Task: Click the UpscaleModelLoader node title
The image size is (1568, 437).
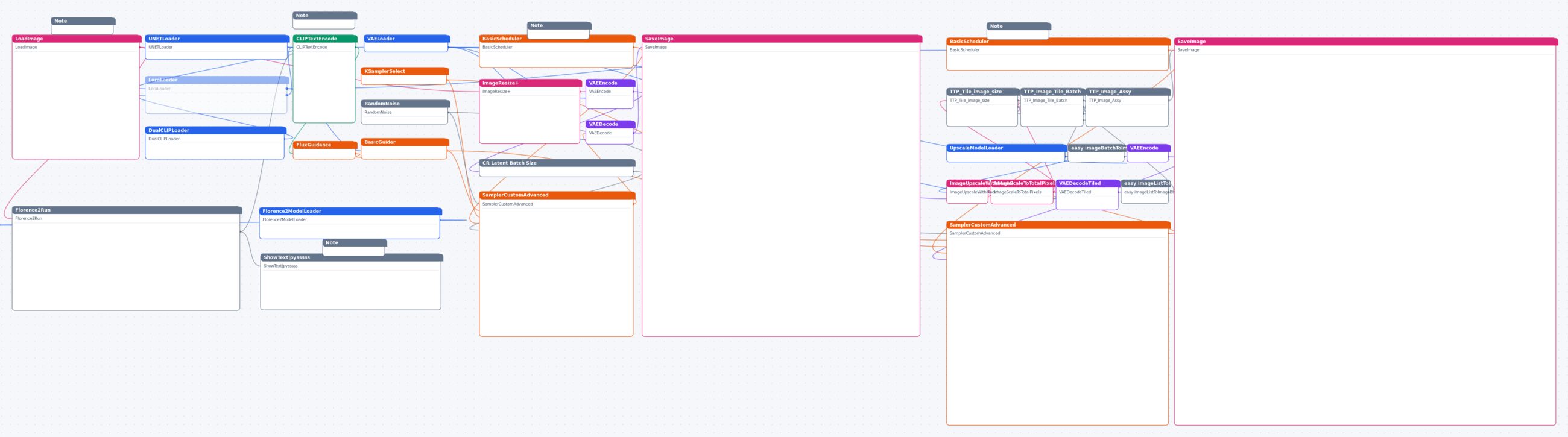Action: click(976, 148)
